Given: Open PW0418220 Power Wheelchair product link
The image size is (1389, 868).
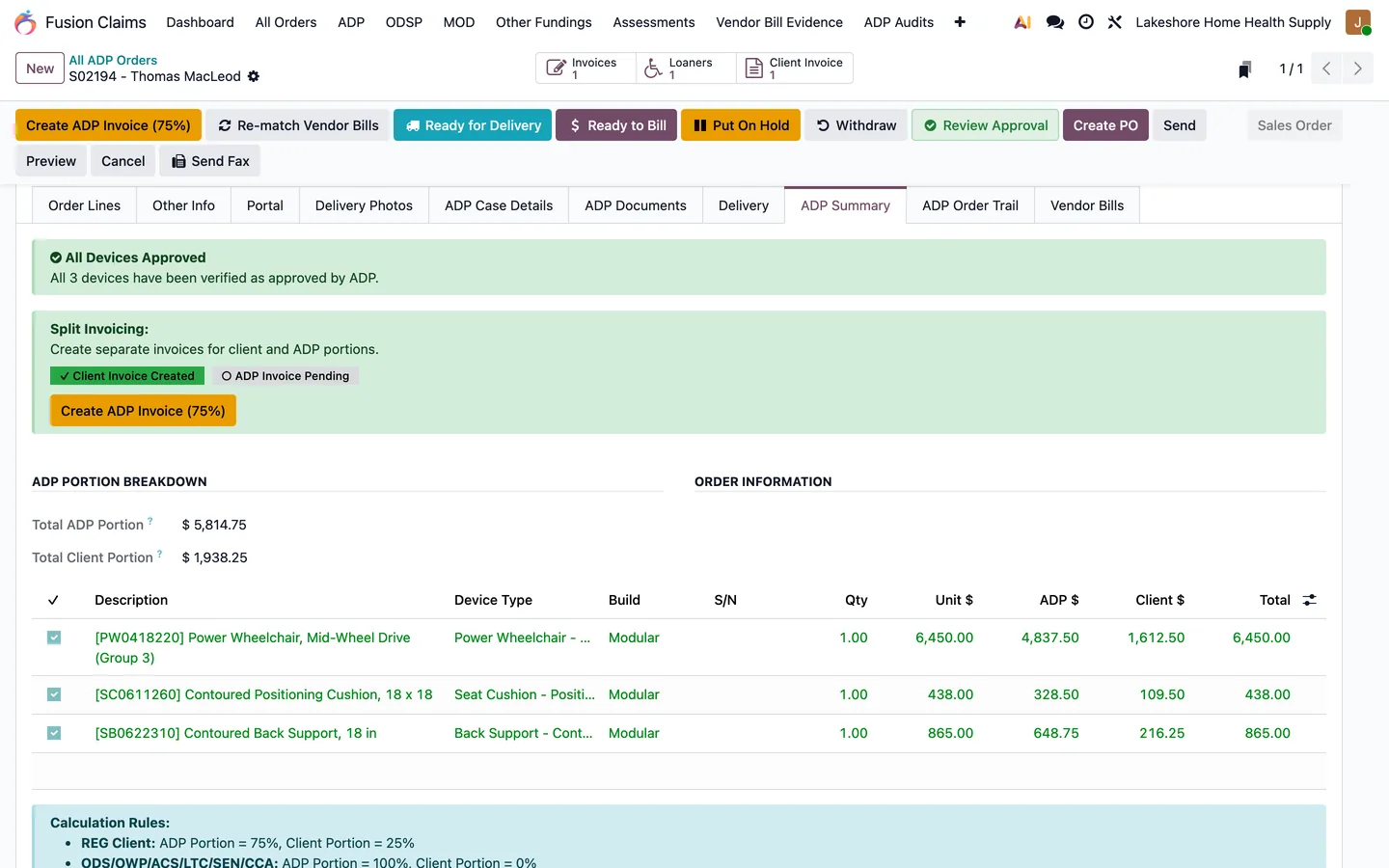Looking at the screenshot, I should [253, 647].
